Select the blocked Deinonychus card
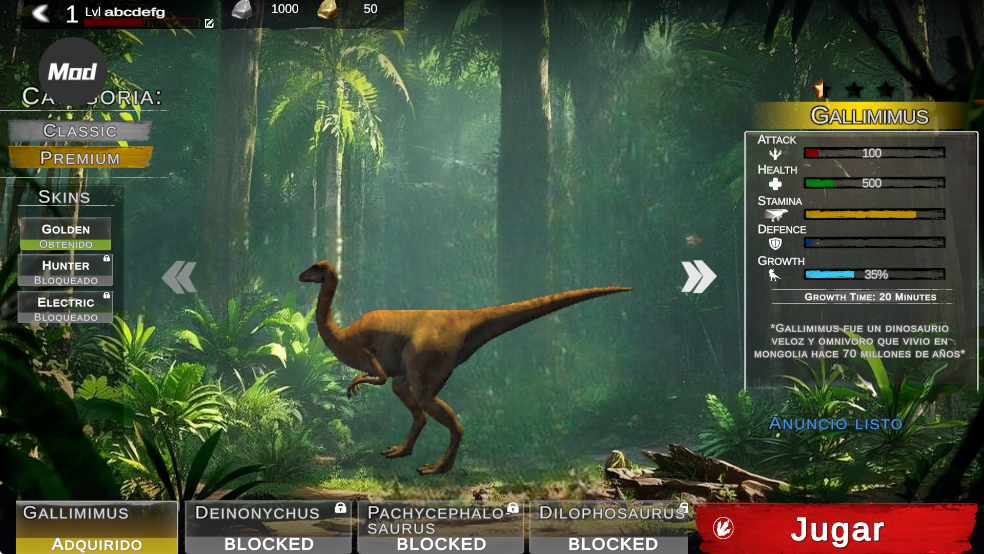 (269, 527)
